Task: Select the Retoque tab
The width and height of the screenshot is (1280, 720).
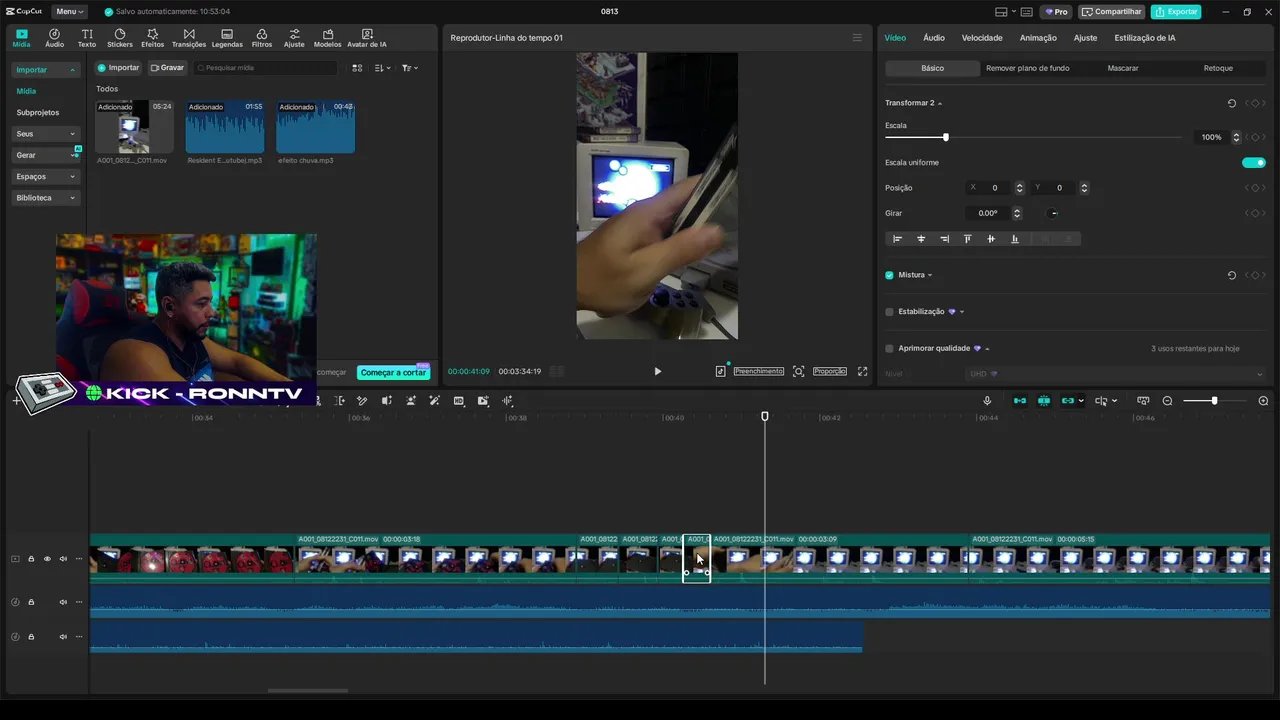Action: (x=1218, y=68)
